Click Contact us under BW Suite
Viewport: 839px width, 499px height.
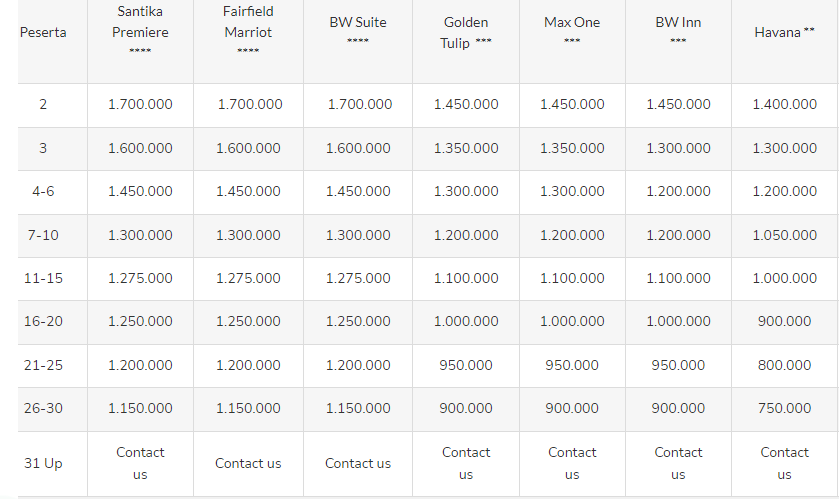coord(358,463)
